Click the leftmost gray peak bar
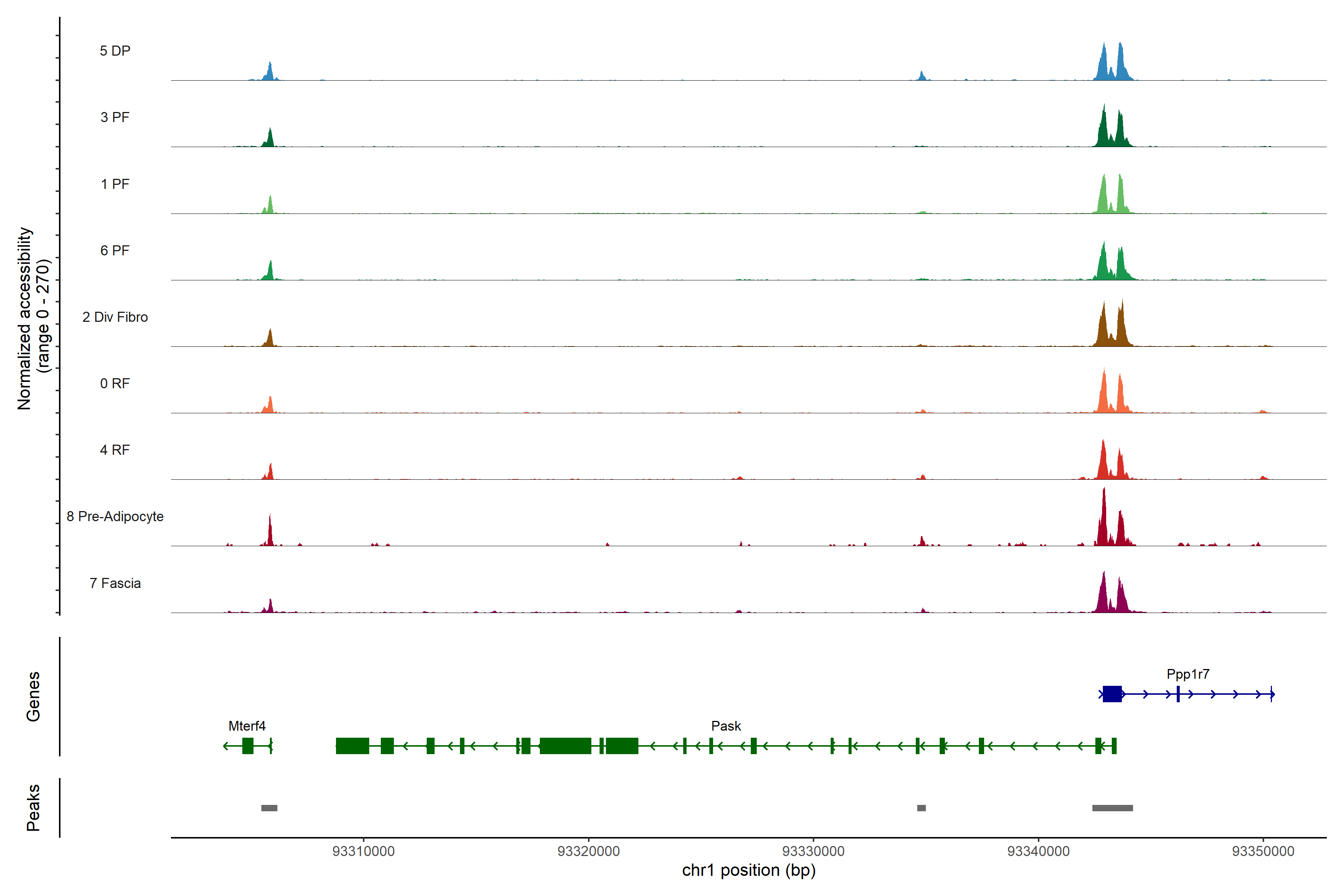Viewport: 1344px width, 896px height. pos(269,808)
